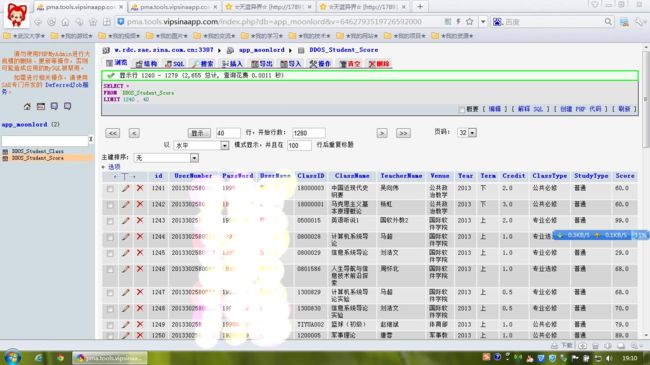The height and width of the screenshot is (365, 650).
Task: Open the address bar history dropdown arrow
Action: [x=483, y=22]
